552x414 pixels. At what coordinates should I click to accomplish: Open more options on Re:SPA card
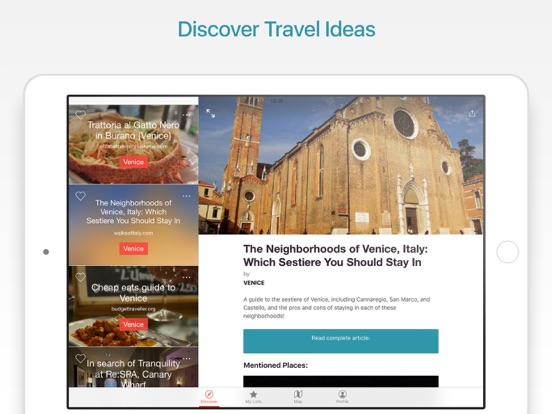tap(186, 359)
